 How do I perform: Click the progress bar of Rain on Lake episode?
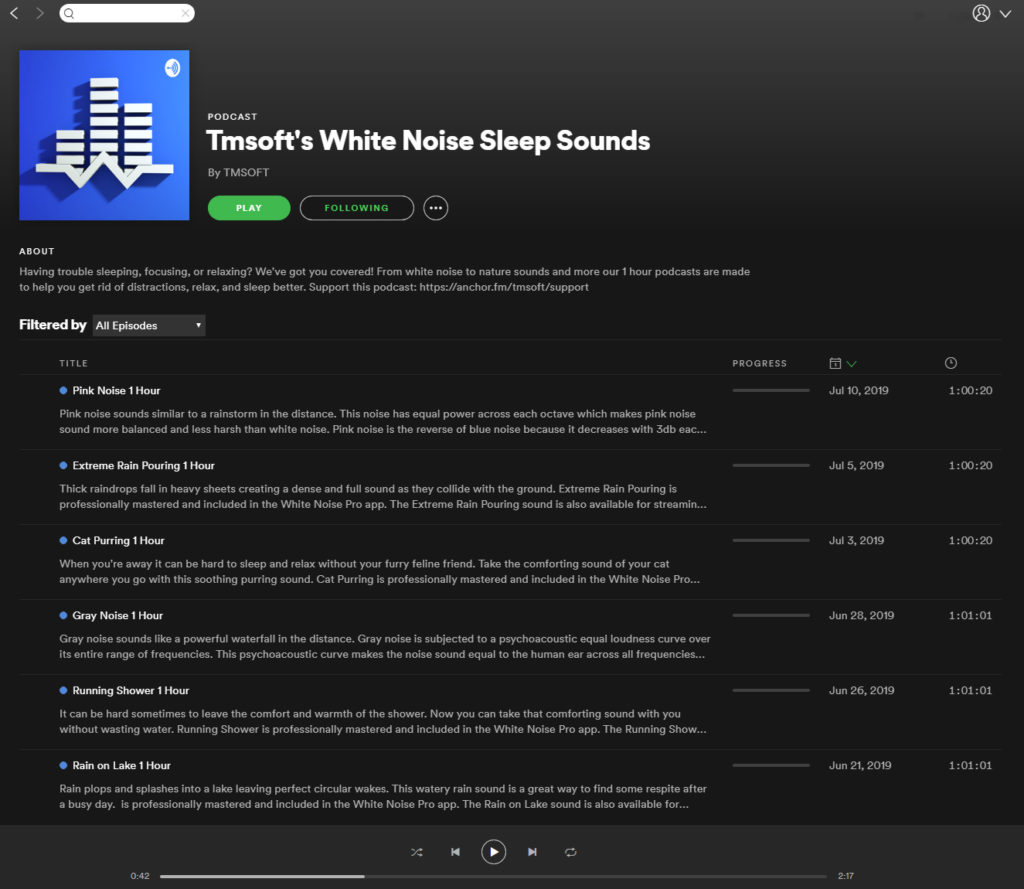click(x=771, y=766)
